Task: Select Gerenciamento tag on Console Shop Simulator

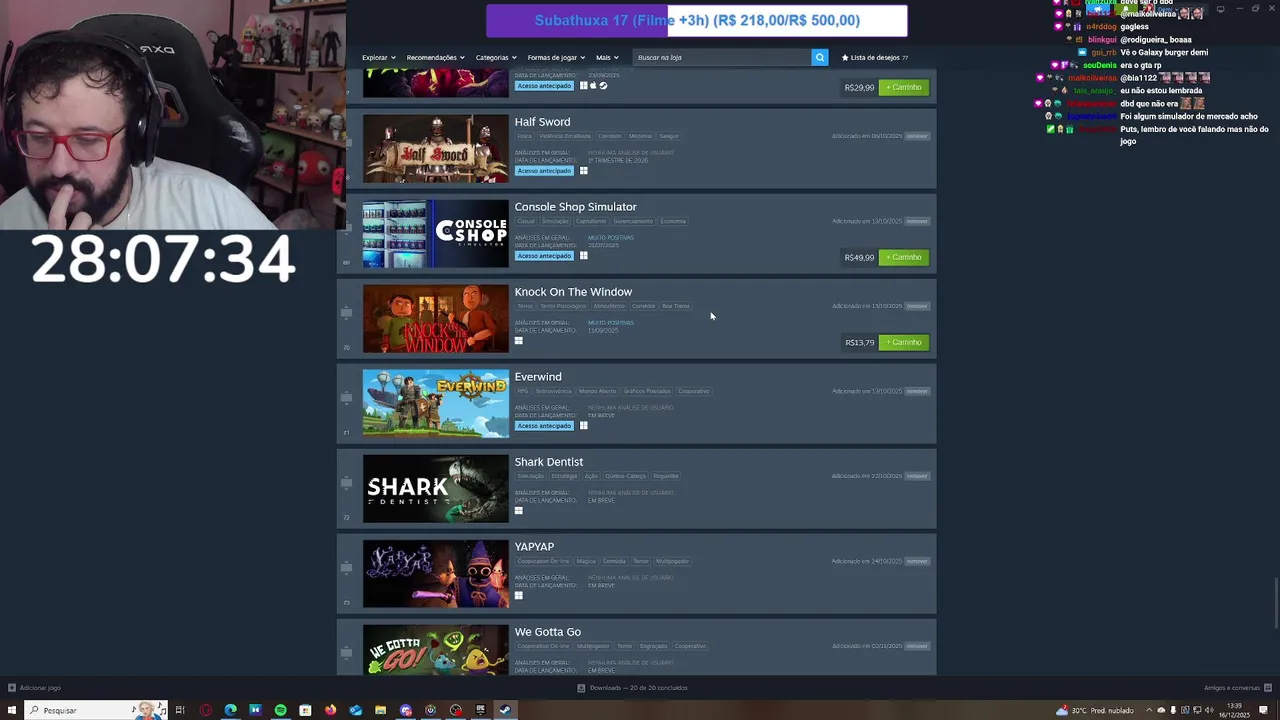Action: [x=633, y=221]
